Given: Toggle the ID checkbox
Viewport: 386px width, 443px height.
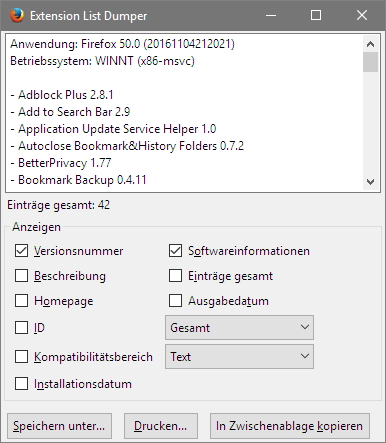Looking at the screenshot, I should coord(21,328).
